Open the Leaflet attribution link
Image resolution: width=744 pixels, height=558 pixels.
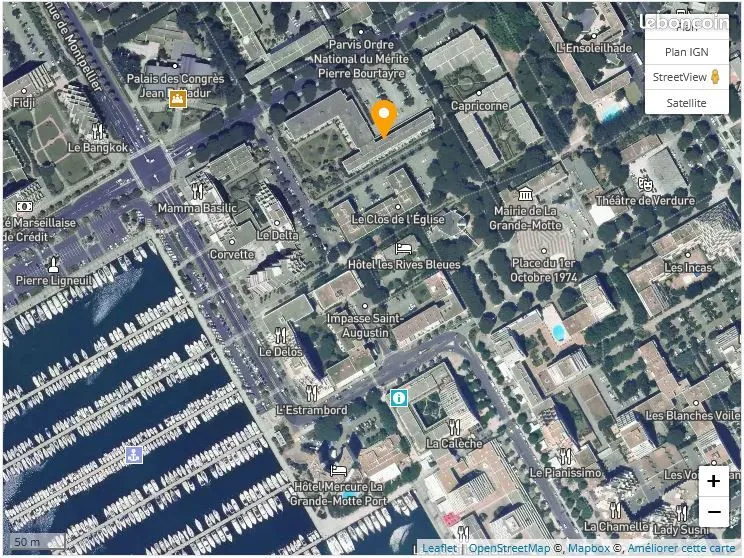click(x=439, y=548)
